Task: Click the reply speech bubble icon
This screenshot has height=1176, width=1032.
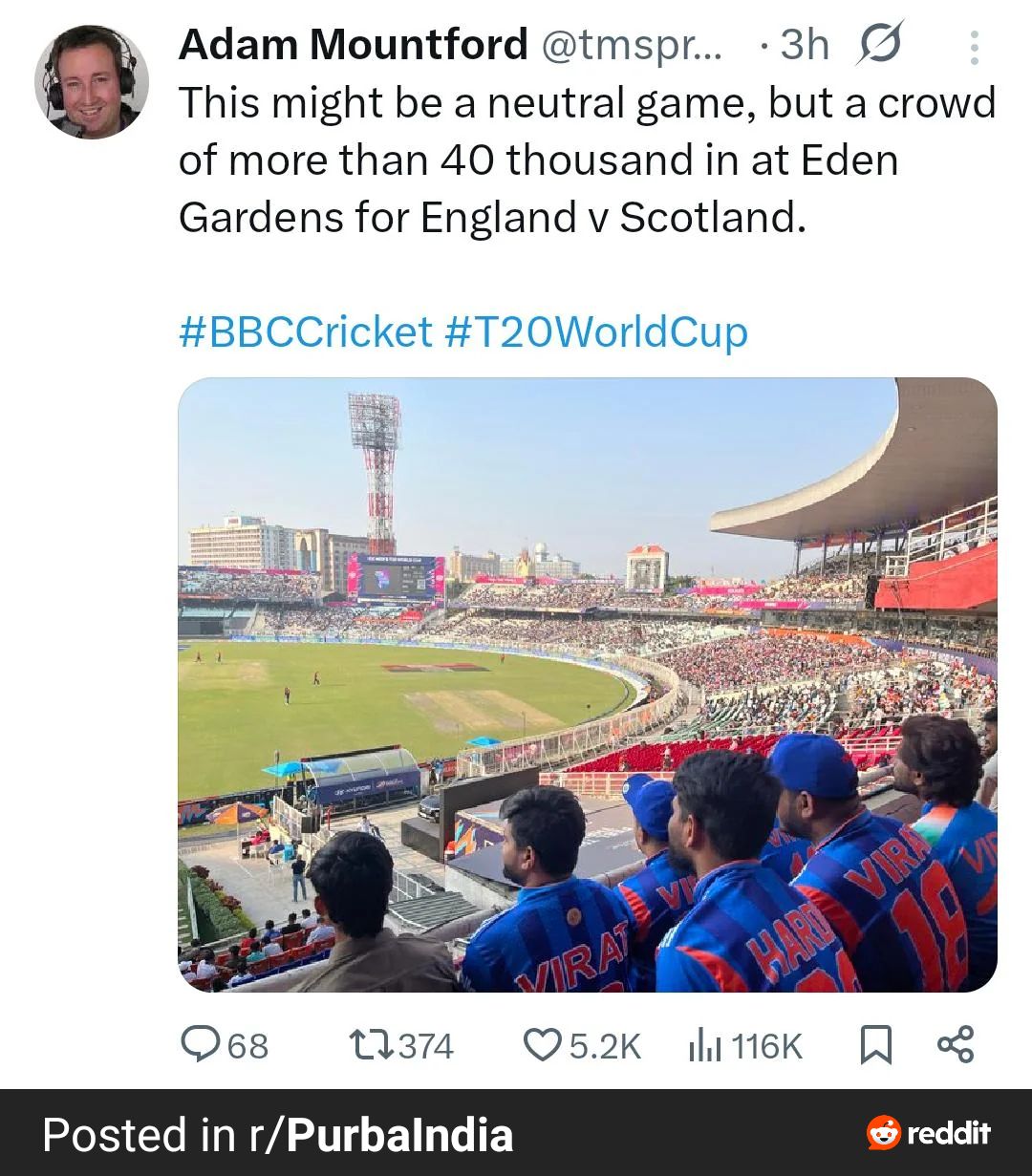Action: click(201, 1044)
